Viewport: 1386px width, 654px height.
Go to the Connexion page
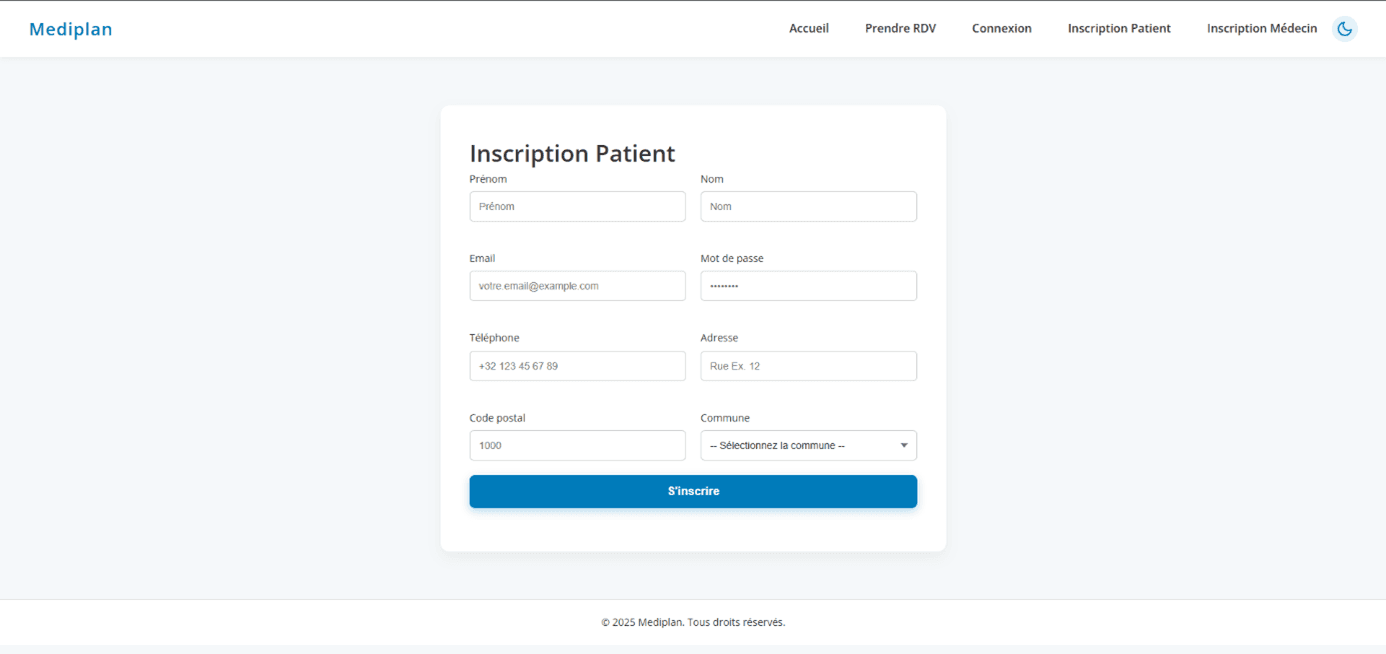[1001, 28]
